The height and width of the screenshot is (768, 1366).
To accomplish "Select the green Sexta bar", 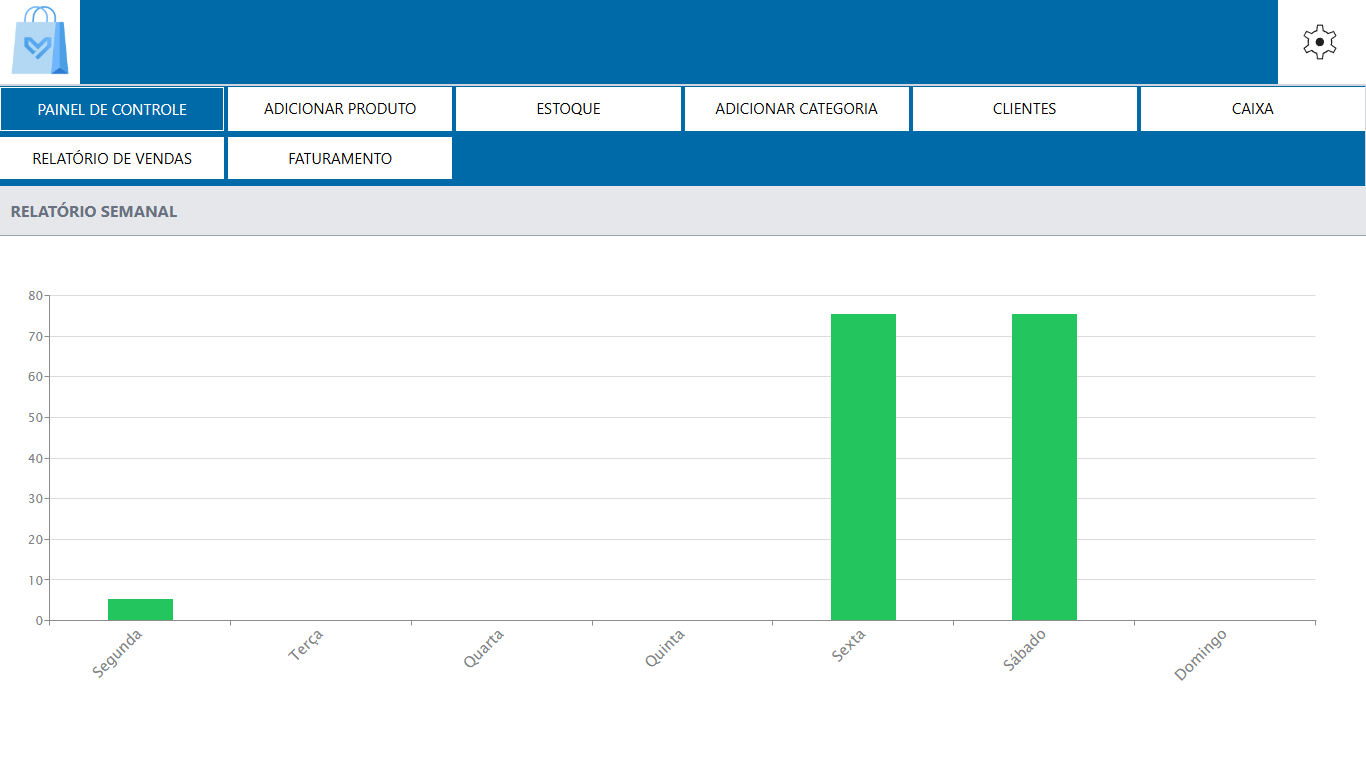I will (863, 467).
